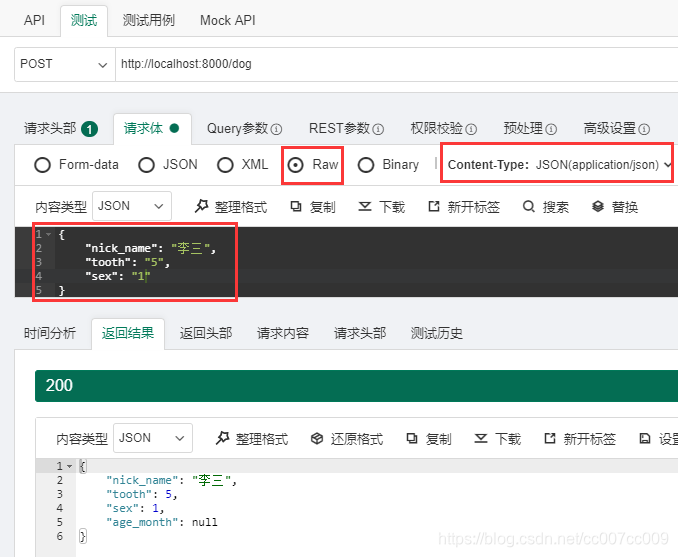Click the URL field http://localhost:8000/dog
The image size is (678, 557).
[396, 64]
